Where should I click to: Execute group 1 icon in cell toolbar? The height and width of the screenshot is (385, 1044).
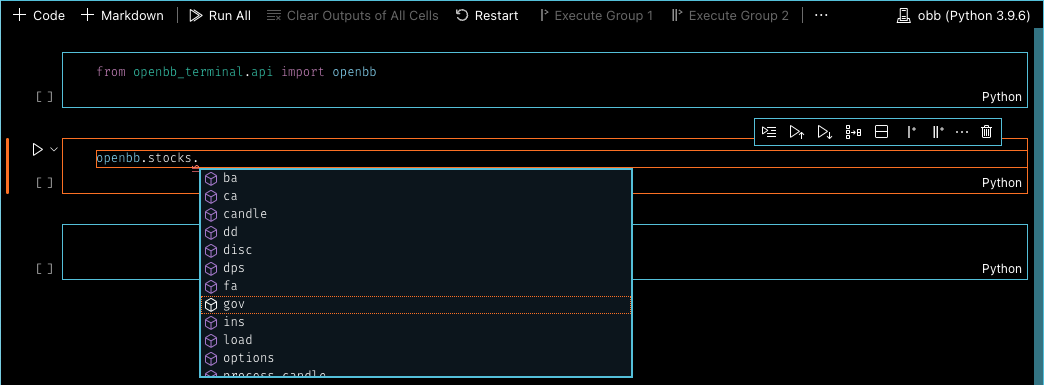[912, 132]
